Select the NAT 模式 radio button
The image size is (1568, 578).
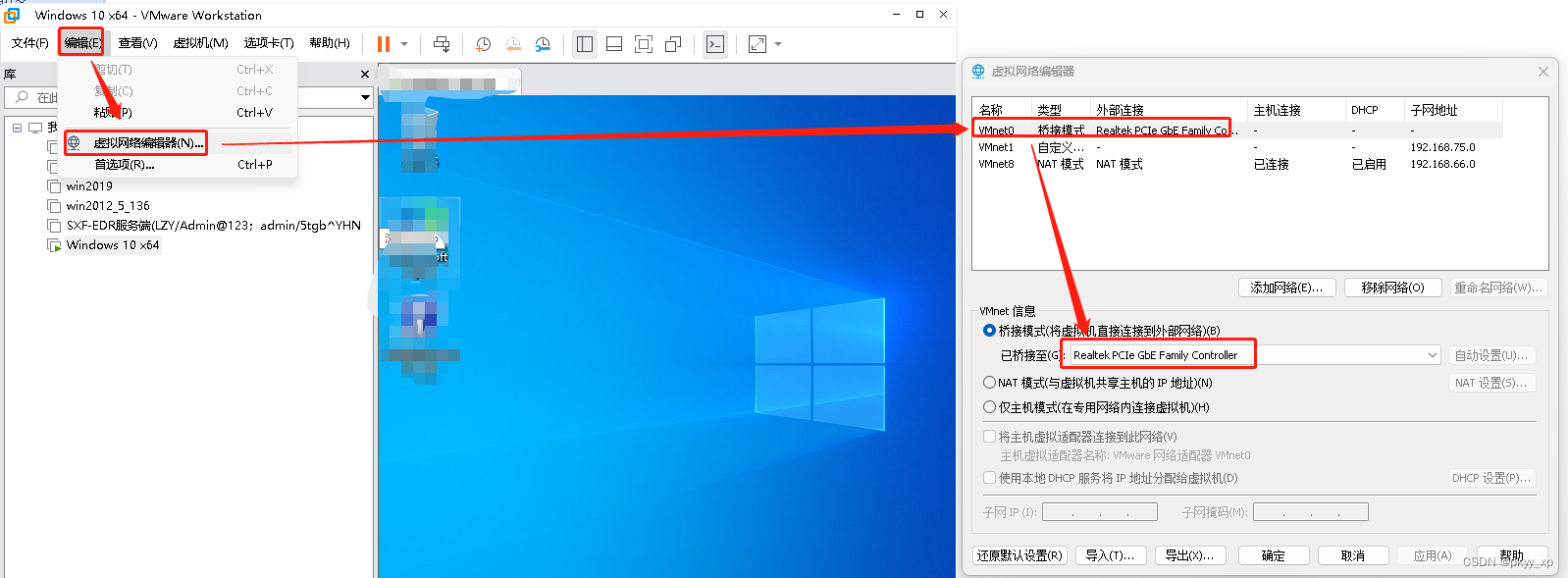[989, 383]
